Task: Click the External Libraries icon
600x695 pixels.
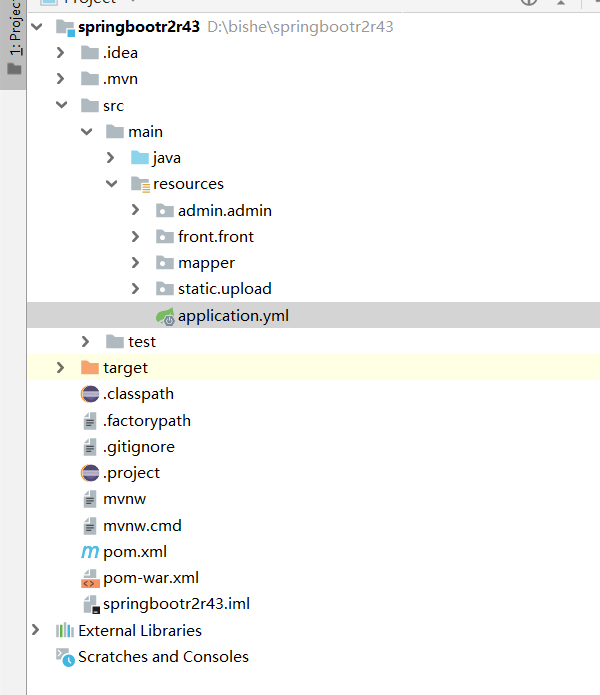Action: (65, 631)
